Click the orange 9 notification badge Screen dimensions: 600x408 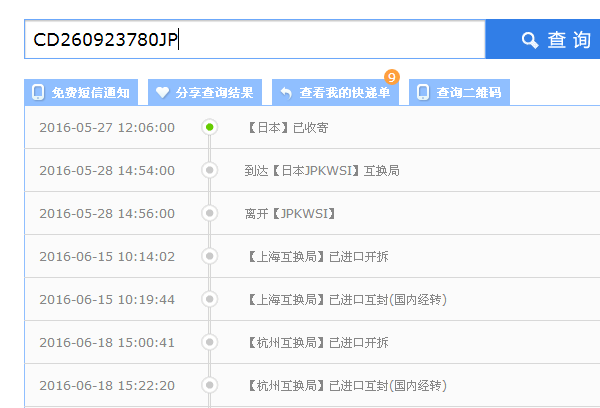click(391, 77)
